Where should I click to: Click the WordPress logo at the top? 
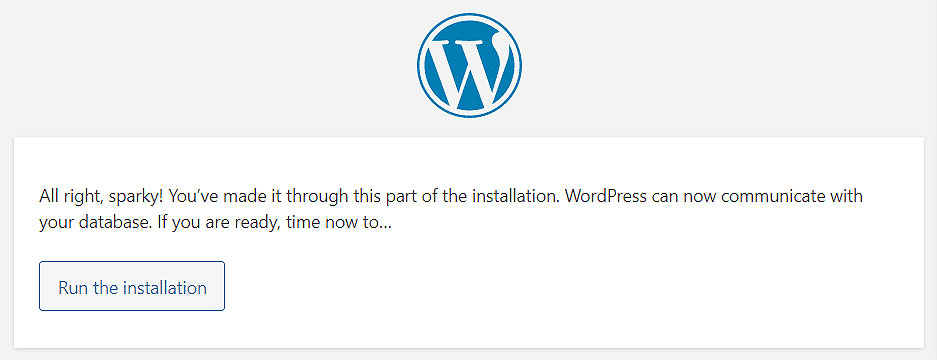469,65
